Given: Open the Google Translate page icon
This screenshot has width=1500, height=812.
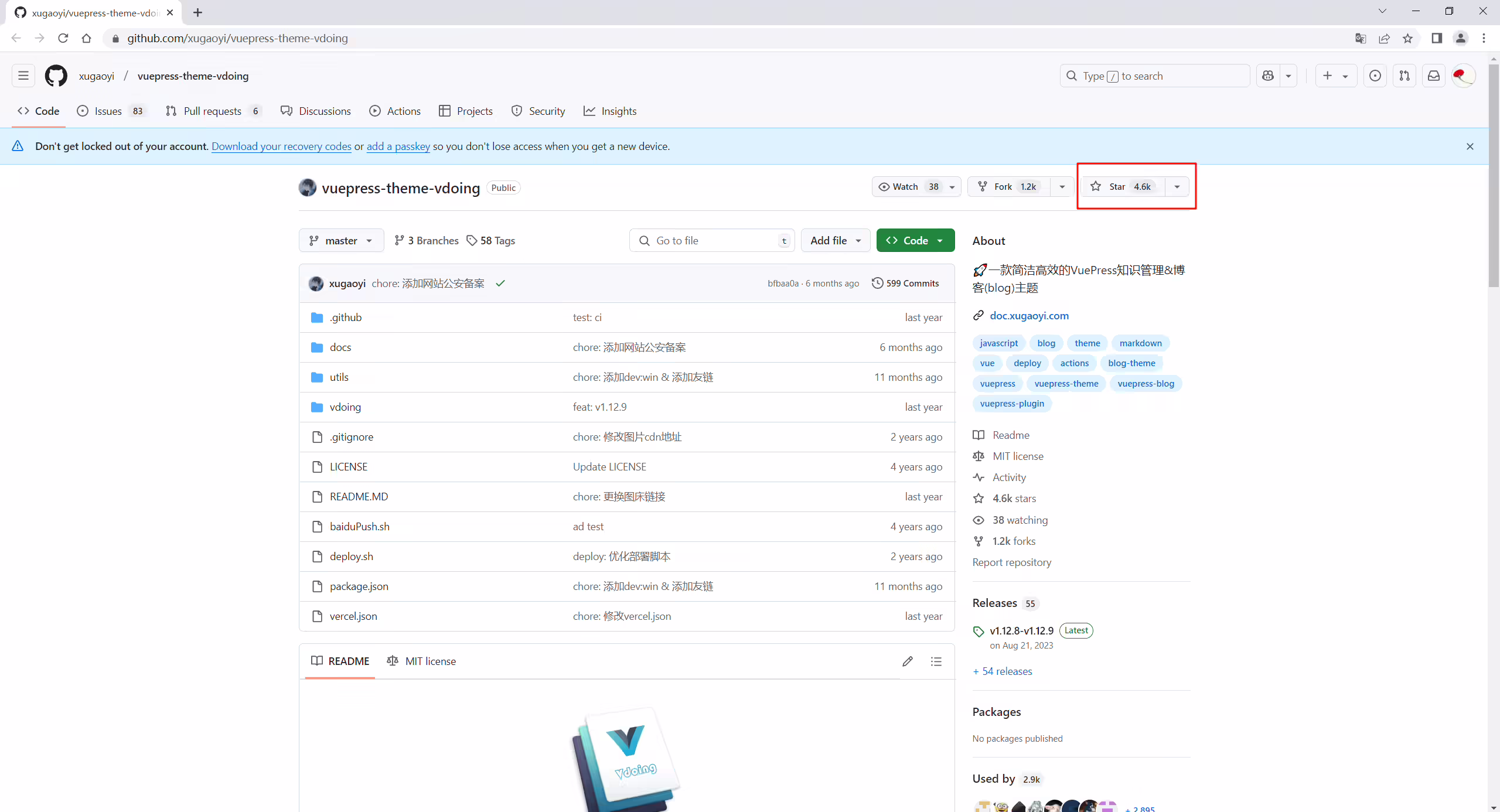Looking at the screenshot, I should click(x=1361, y=38).
